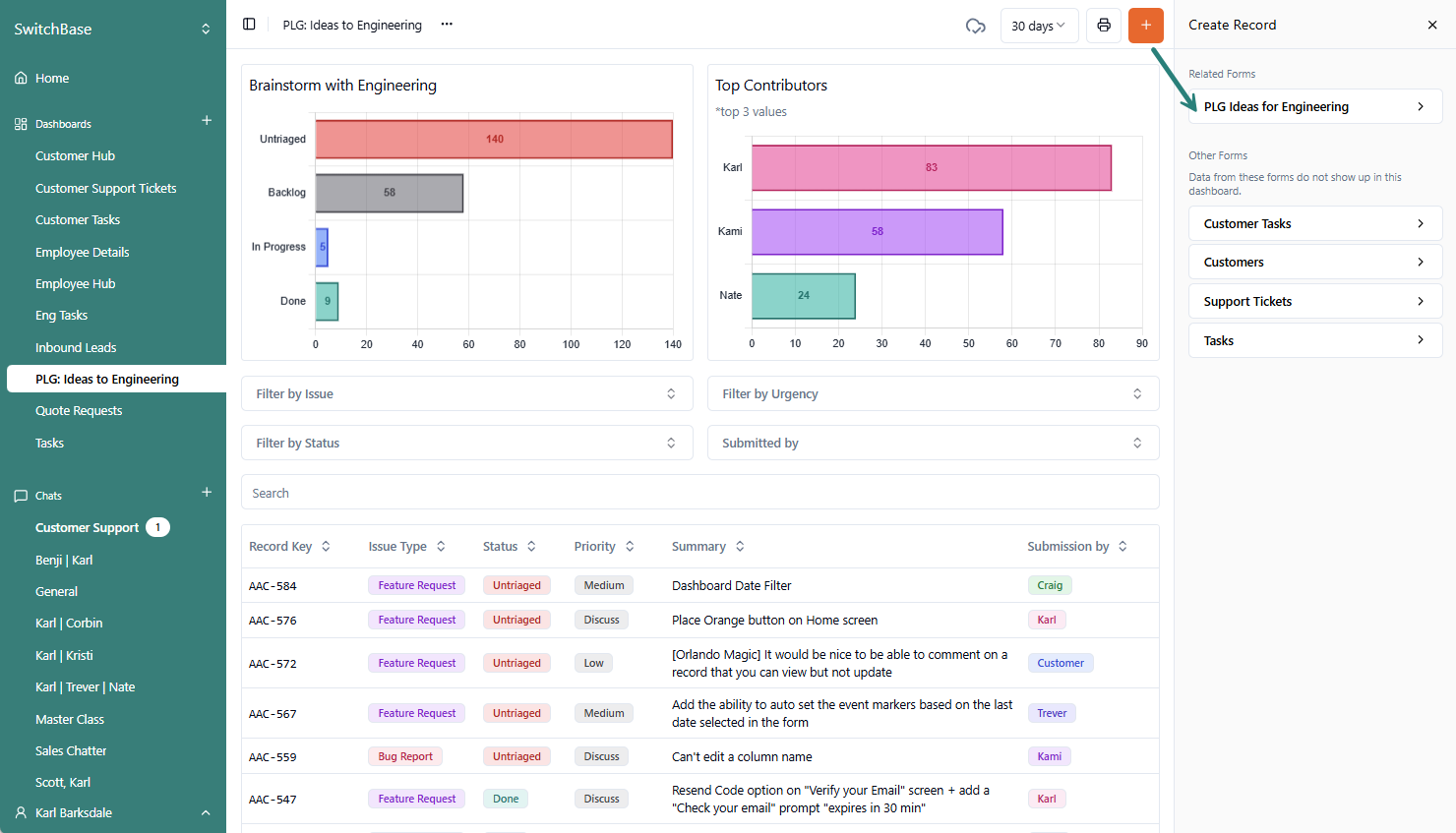Open PLG Ideas for Engineering form
The width and height of the screenshot is (1456, 833).
tap(1314, 107)
